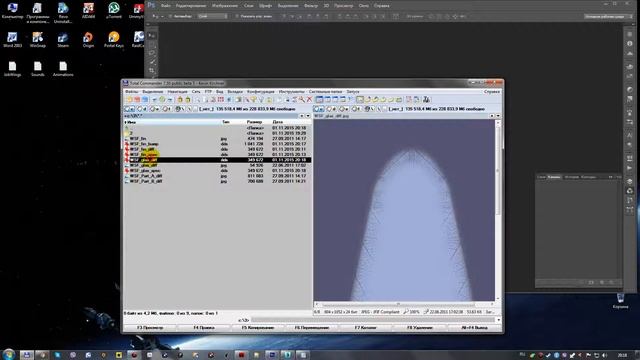The height and width of the screenshot is (360, 640).
Task: Switch to История tab in Photoshop panel
Action: (571, 177)
